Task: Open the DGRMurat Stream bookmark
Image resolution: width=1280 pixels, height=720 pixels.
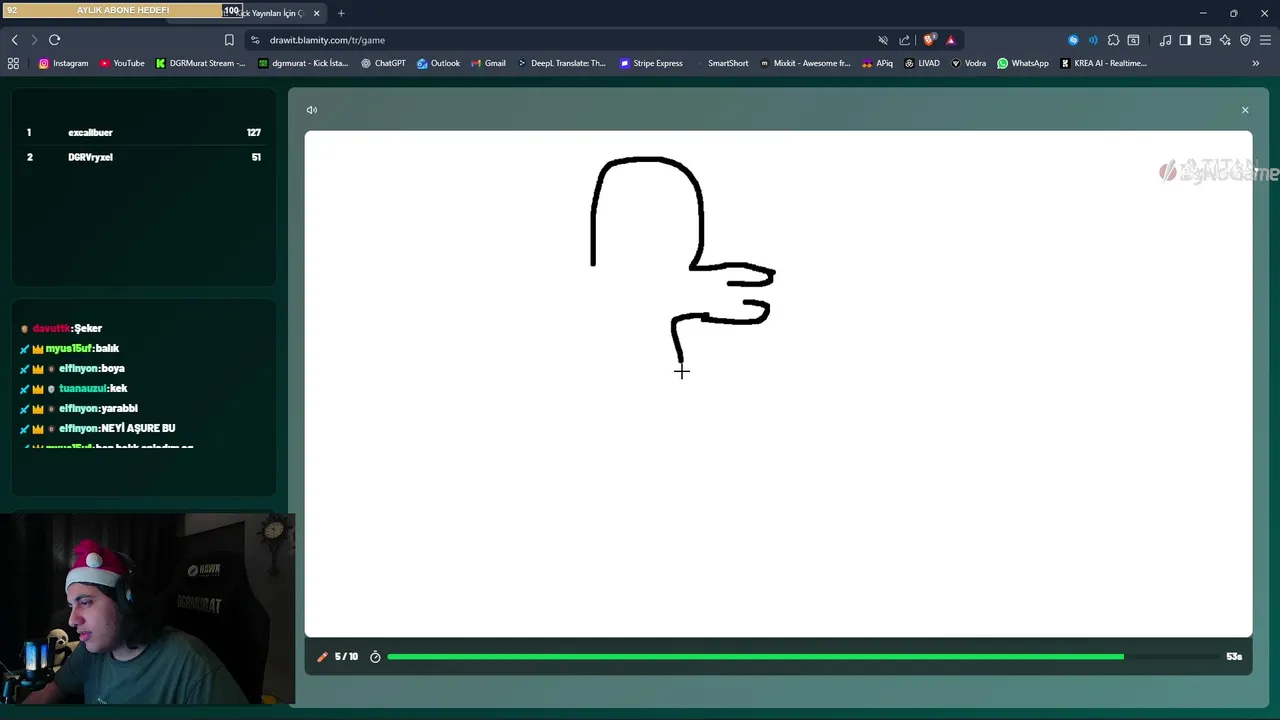Action: pos(200,63)
